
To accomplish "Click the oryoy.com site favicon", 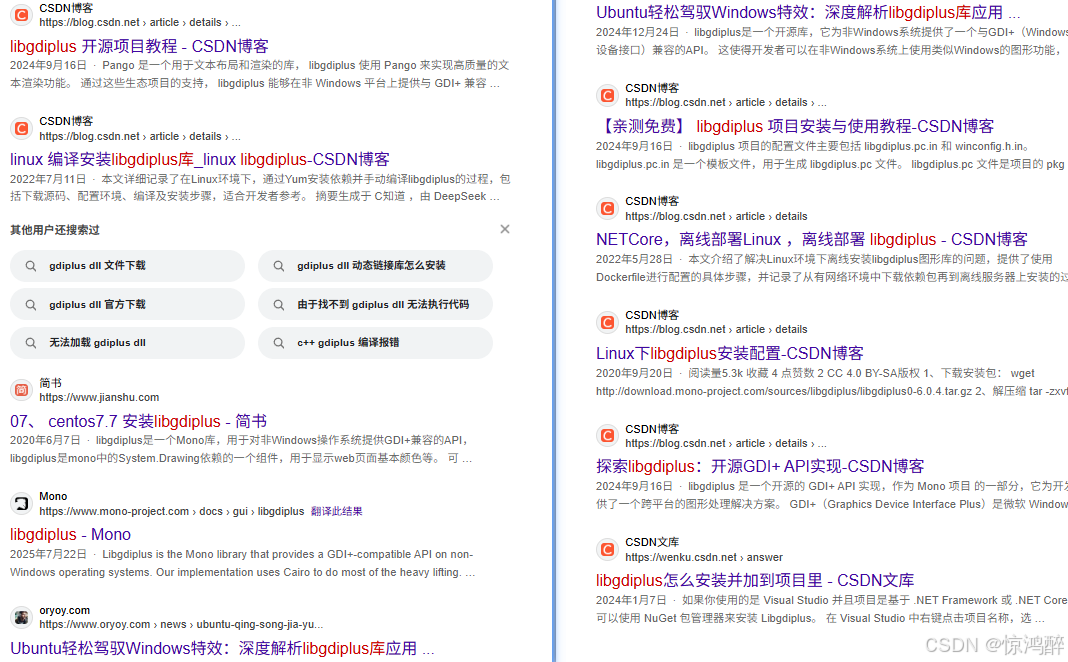I will pos(21,617).
